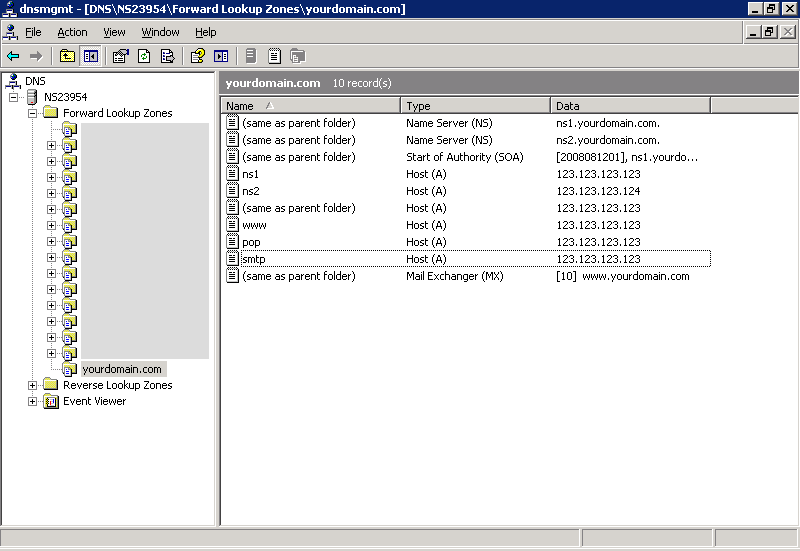Click the dnsmgmt title bar icon
Screen dimensions: 800x551
coord(9,9)
